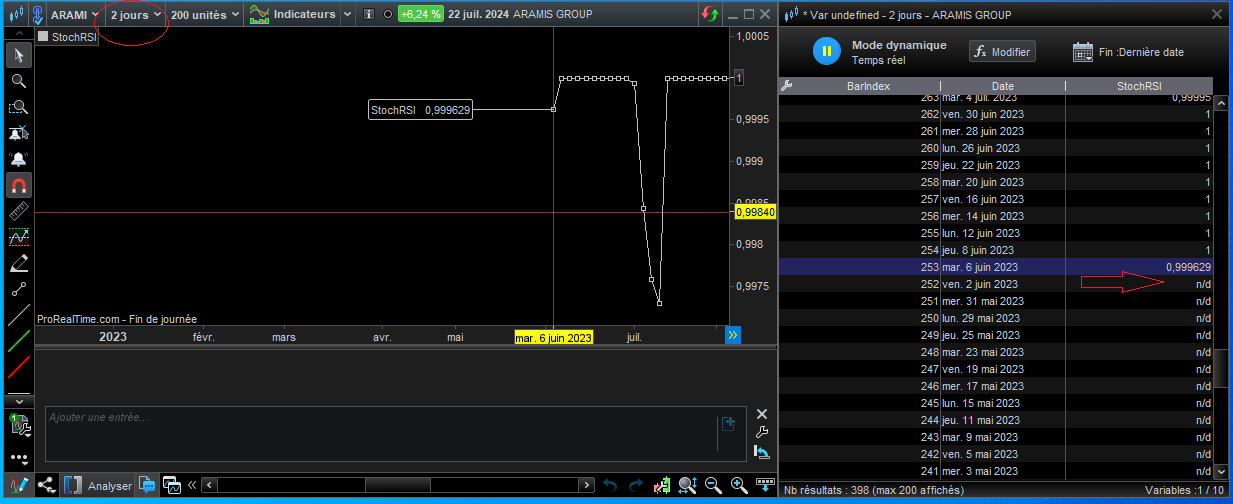Select the green line drawing tool
1233x504 pixels.
pyautogui.click(x=18, y=341)
